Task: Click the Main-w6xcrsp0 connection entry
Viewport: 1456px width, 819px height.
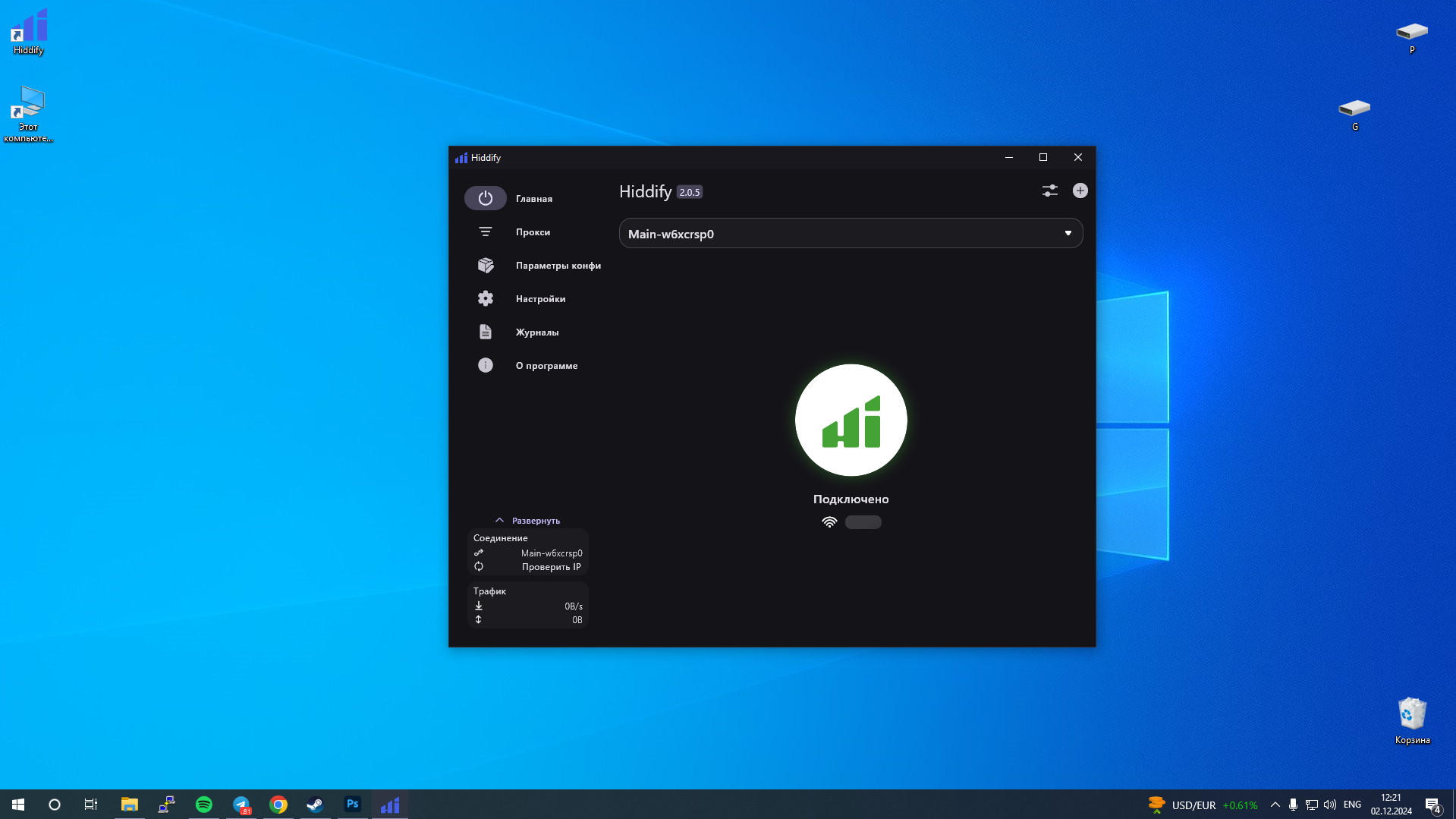Action: 552,553
